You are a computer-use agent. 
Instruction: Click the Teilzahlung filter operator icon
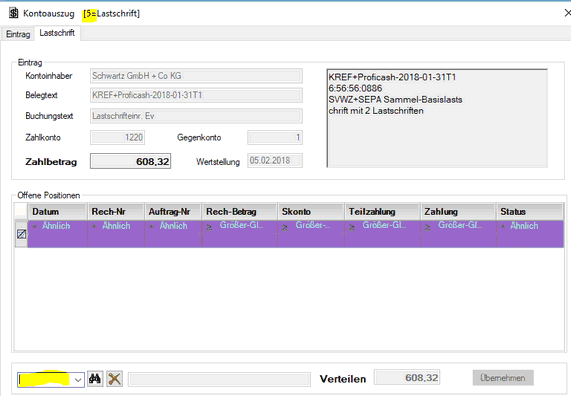tap(352, 227)
